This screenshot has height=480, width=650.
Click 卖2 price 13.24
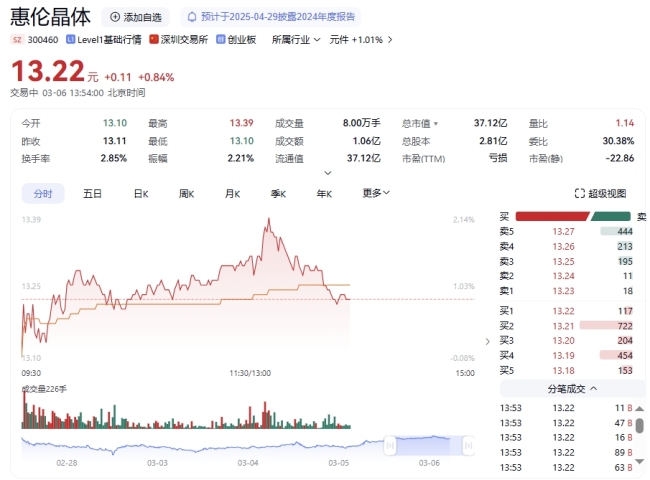pyautogui.click(x=563, y=276)
